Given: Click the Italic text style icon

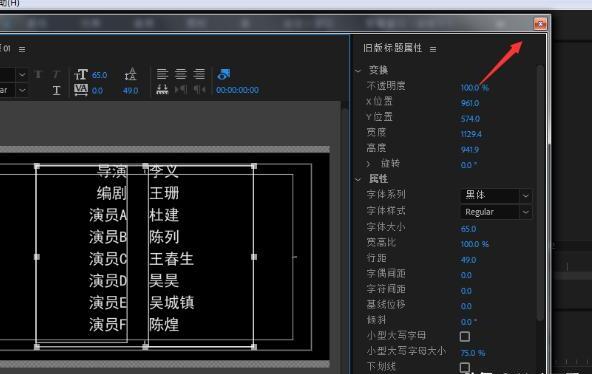Looking at the screenshot, I should pyautogui.click(x=56, y=74).
